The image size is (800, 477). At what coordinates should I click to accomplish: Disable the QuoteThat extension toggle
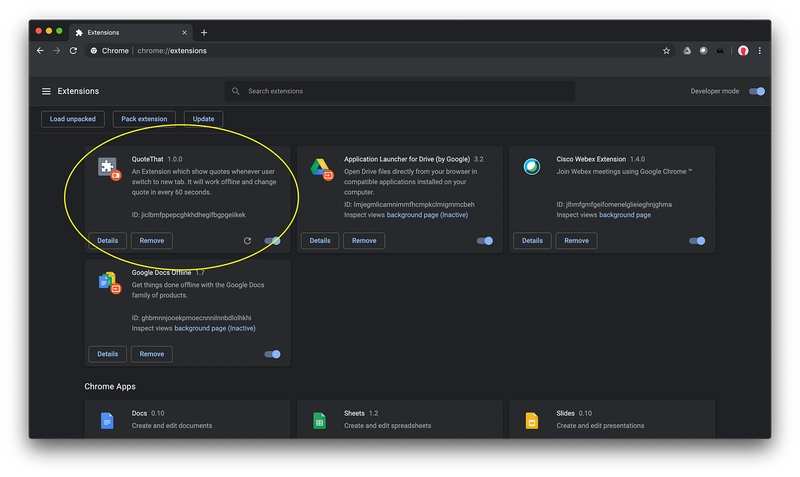point(272,241)
